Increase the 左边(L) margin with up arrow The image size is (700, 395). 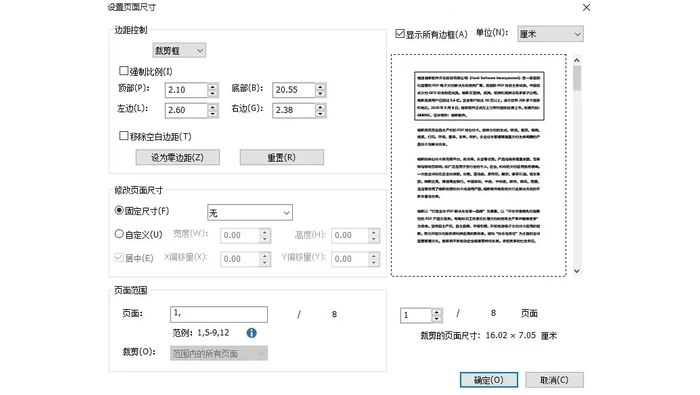click(x=213, y=107)
